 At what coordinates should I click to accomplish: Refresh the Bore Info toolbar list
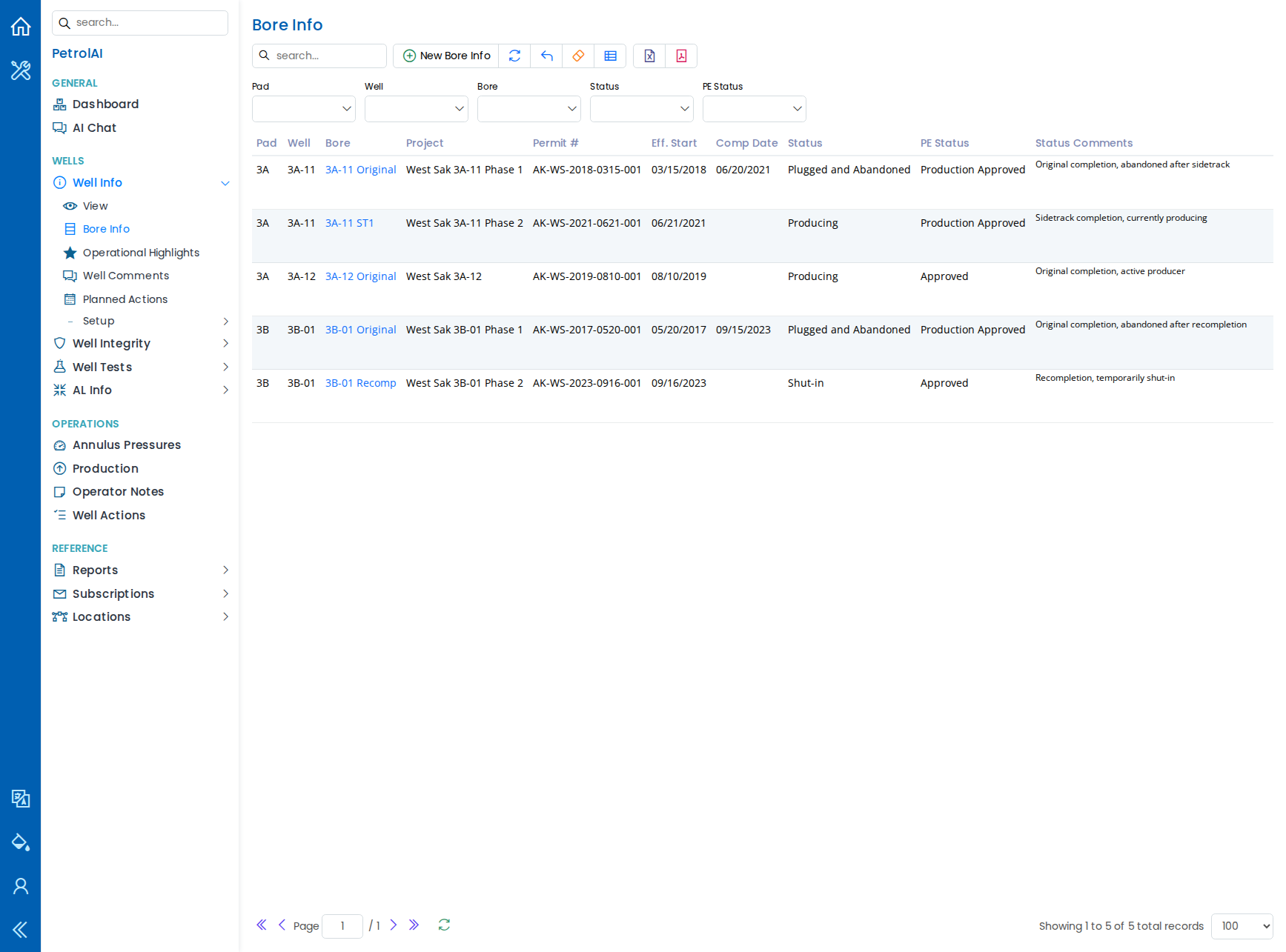pyautogui.click(x=514, y=56)
